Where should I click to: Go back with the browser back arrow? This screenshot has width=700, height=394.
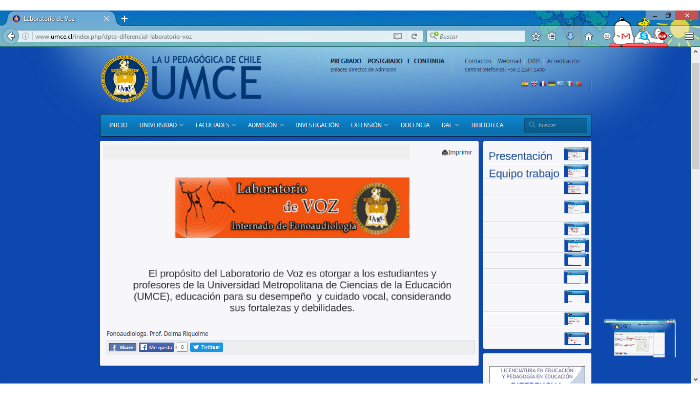click(x=12, y=36)
